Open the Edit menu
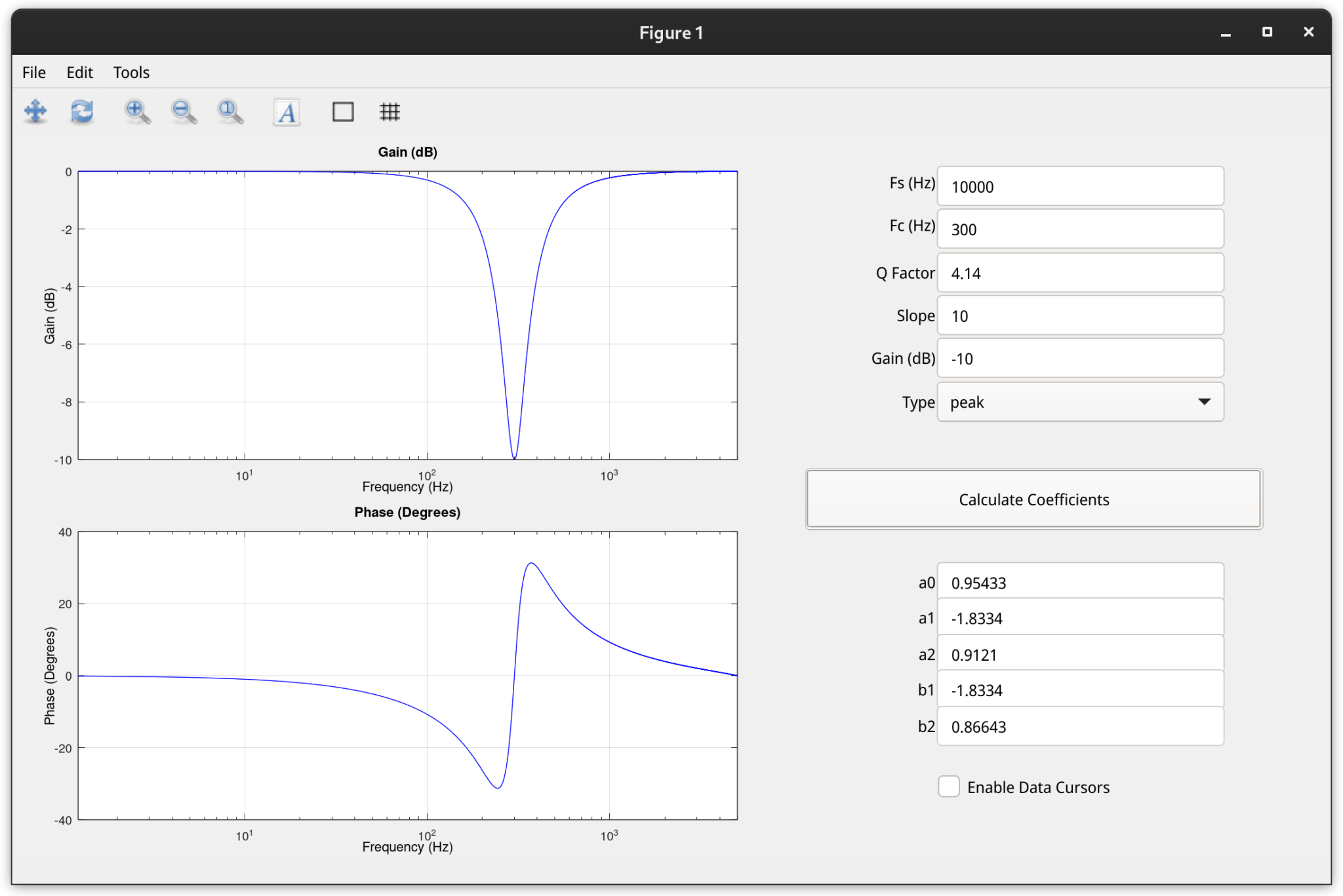1343x896 pixels. point(79,72)
